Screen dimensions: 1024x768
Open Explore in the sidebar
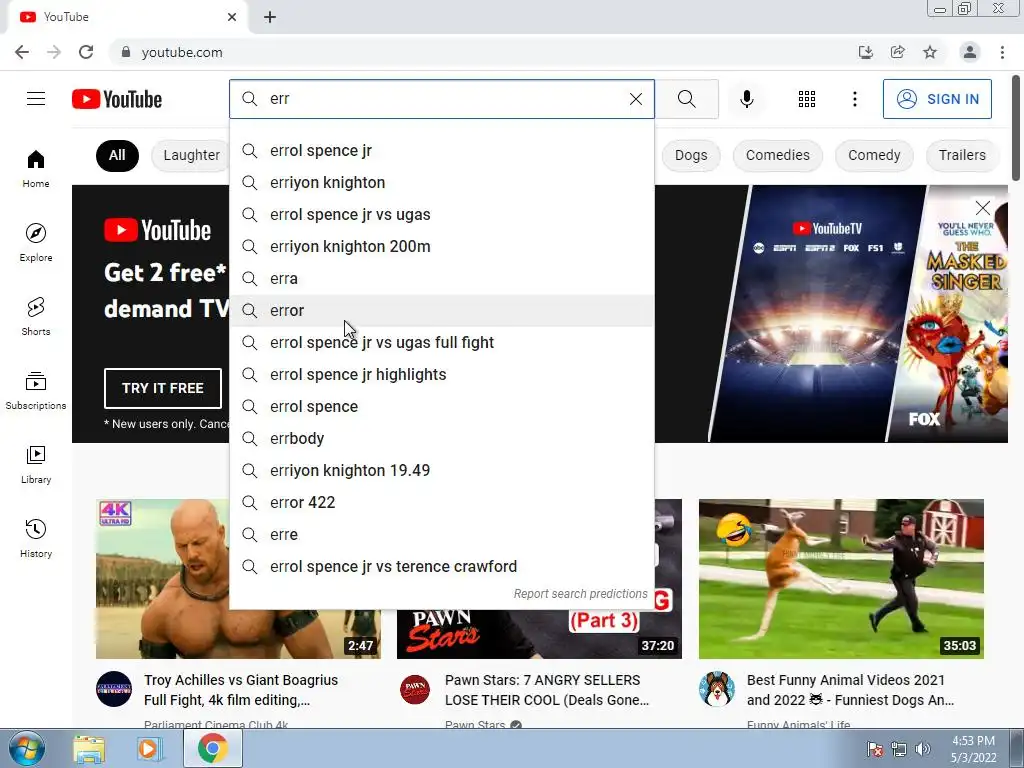pyautogui.click(x=36, y=242)
